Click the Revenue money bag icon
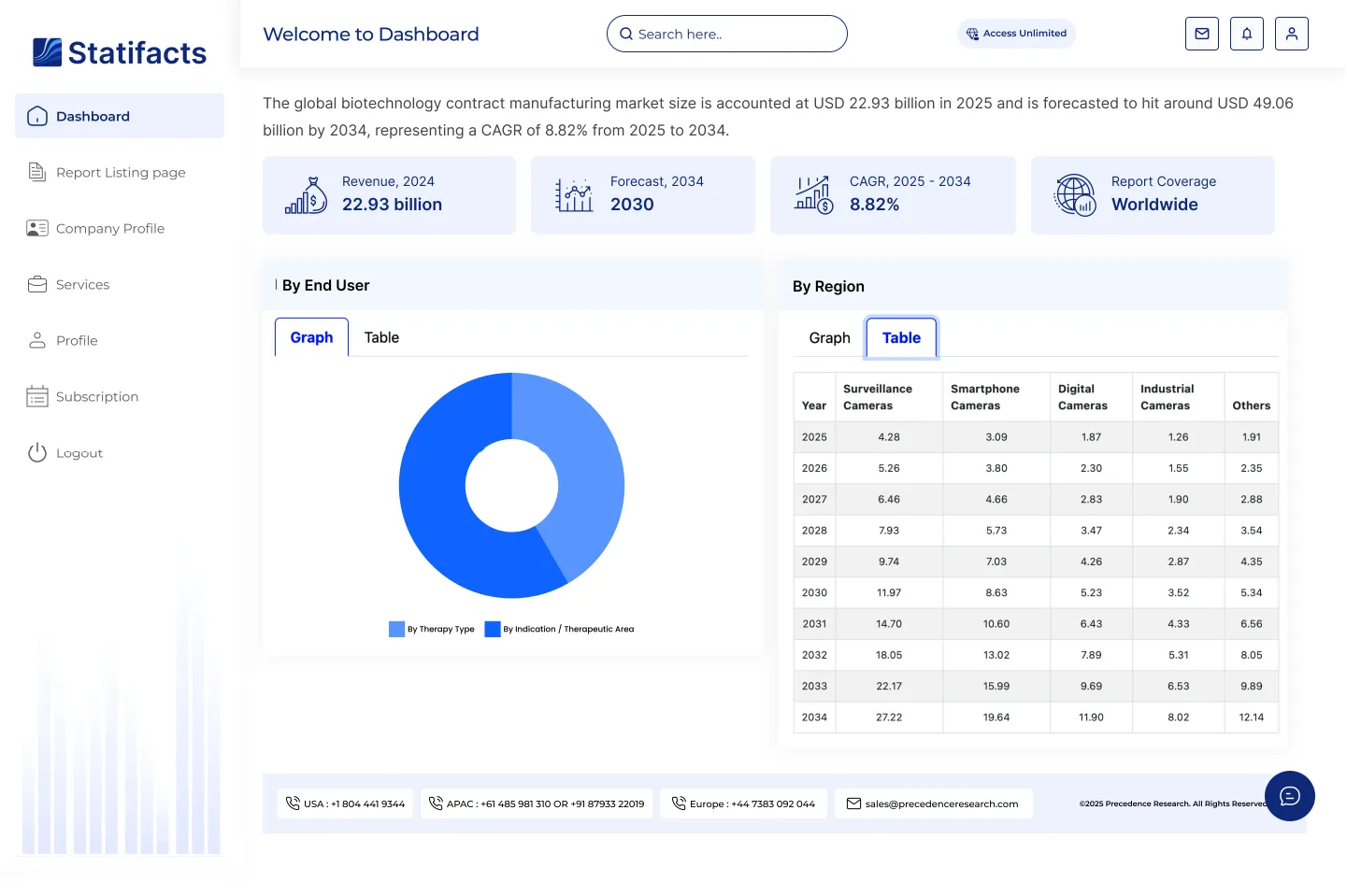This screenshot has width=1347, height=896. click(x=307, y=195)
